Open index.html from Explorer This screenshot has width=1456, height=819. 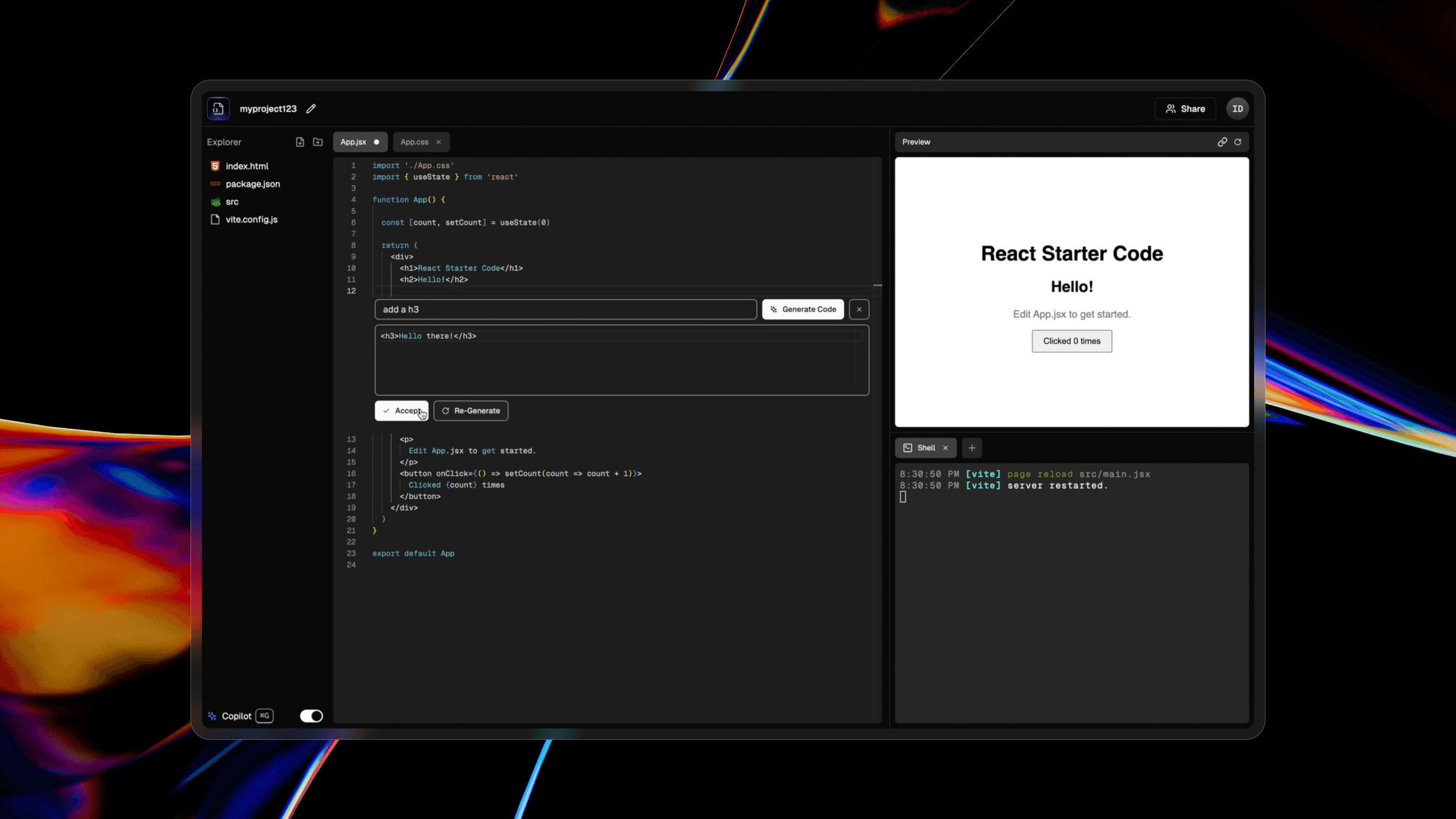[247, 166]
